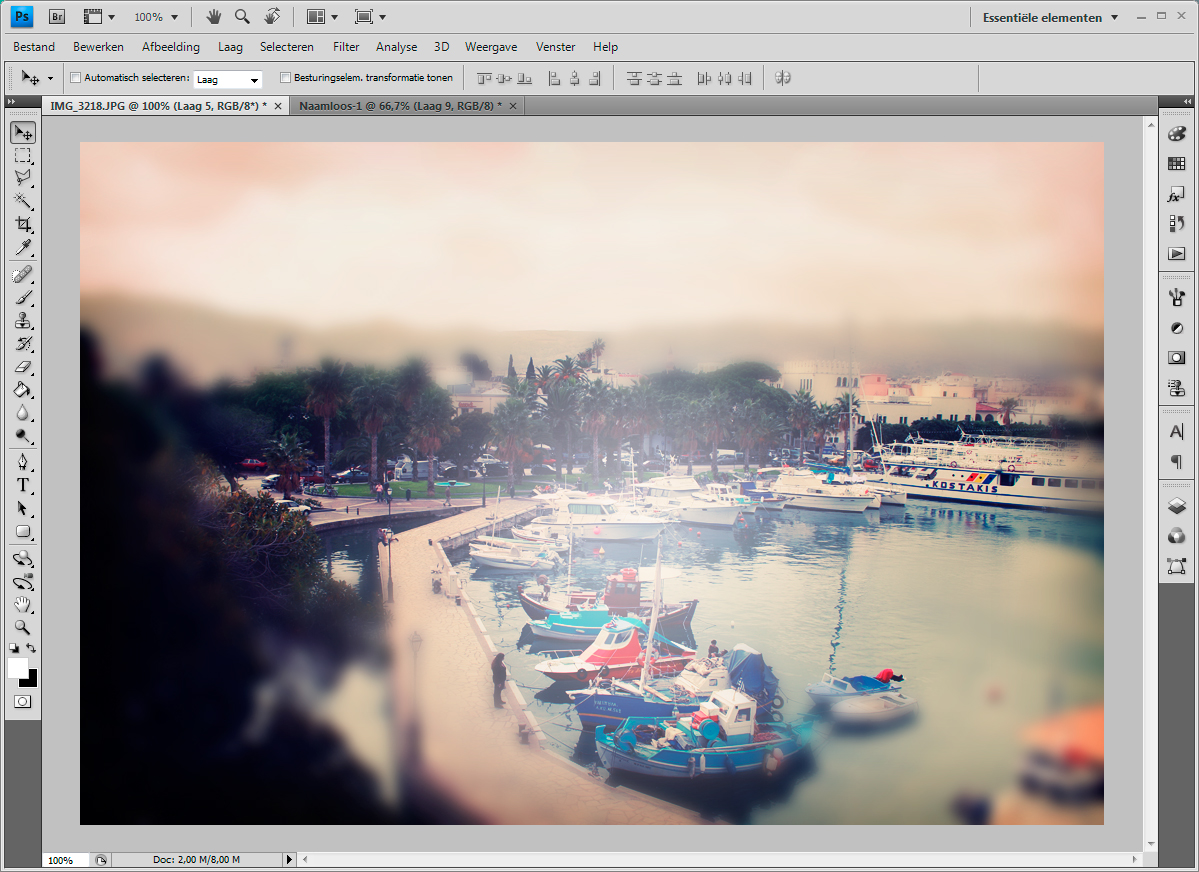Open the Weergave menu
Image resolution: width=1199 pixels, height=872 pixels.
coord(491,47)
